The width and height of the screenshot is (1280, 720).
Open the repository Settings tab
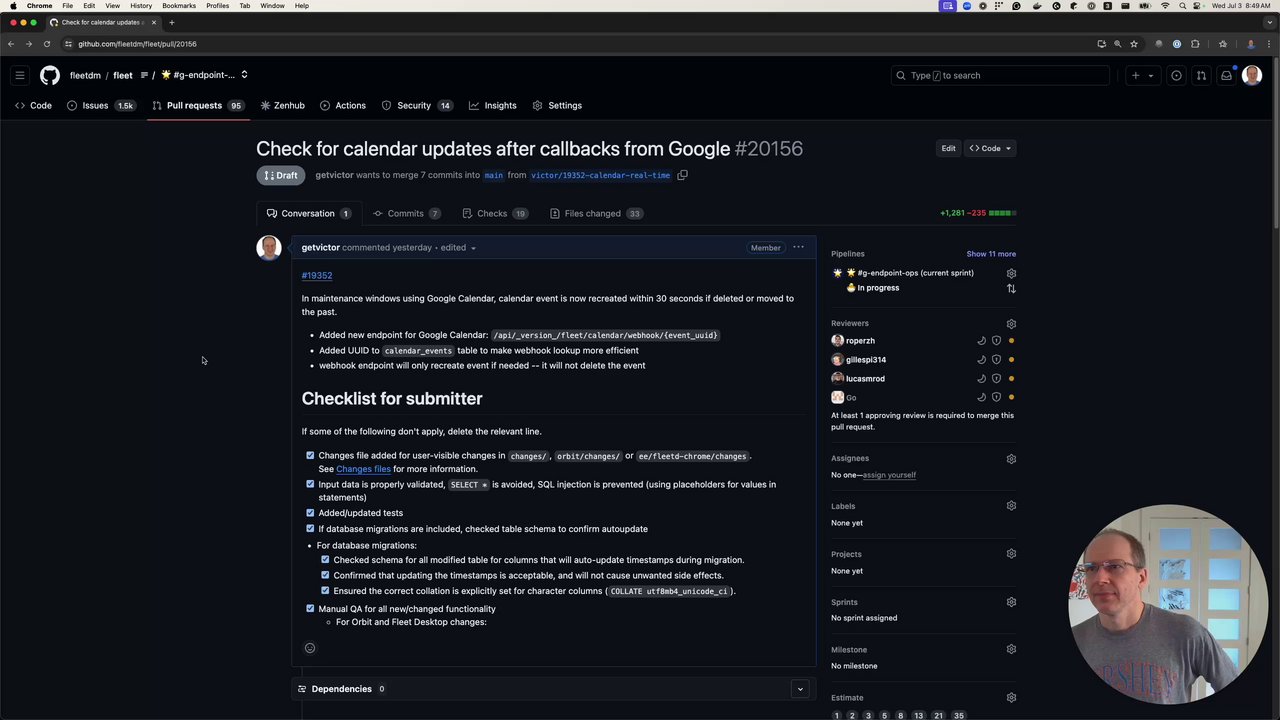[557, 105]
